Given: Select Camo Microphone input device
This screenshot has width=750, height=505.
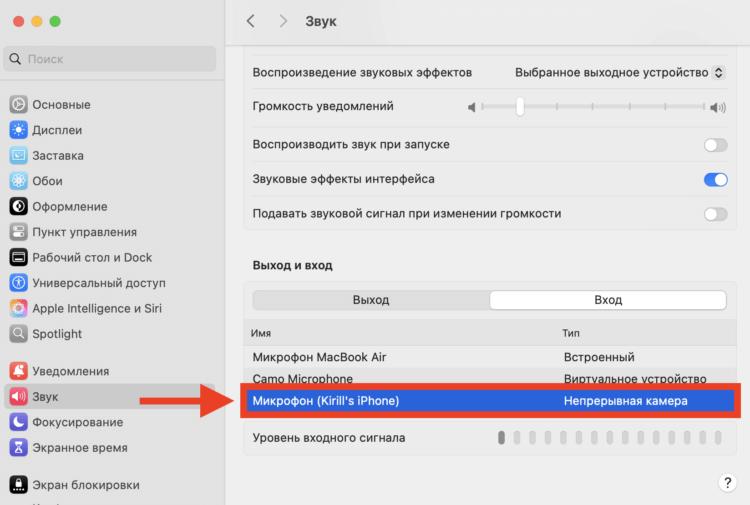Looking at the screenshot, I should pos(490,376).
